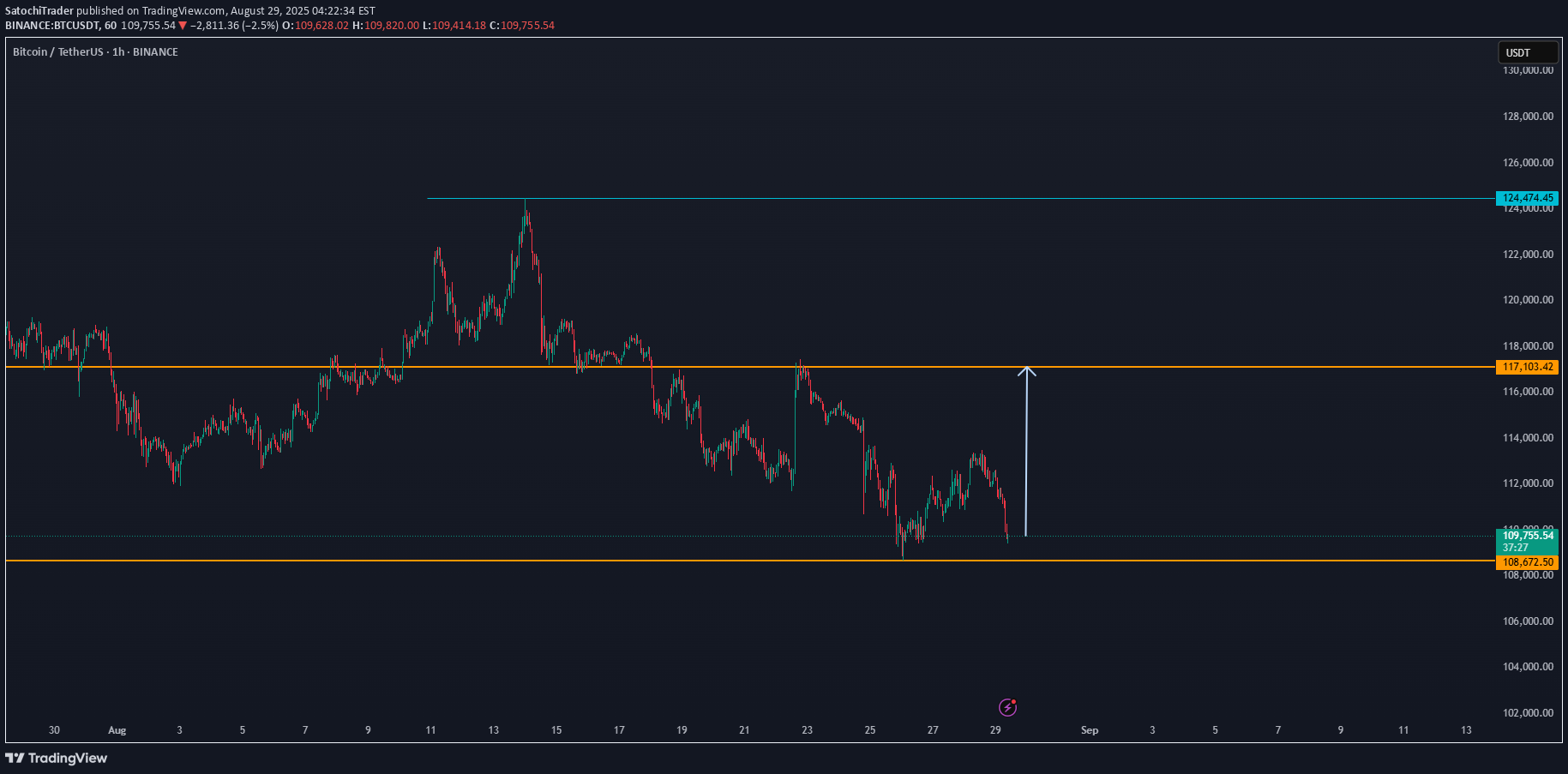The width and height of the screenshot is (1568, 774).
Task: Click the lightning bolt event icon
Action: pyautogui.click(x=1007, y=707)
